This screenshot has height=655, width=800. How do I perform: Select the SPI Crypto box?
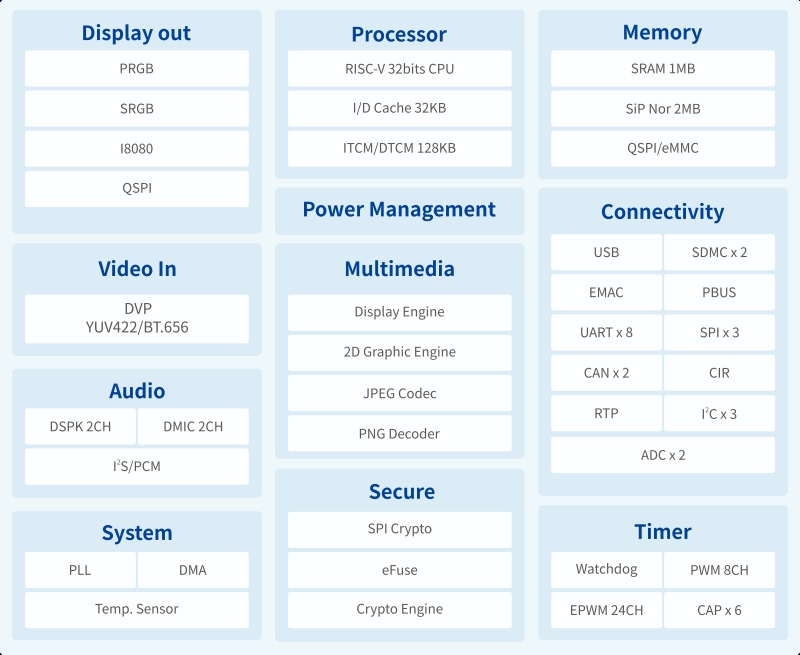[x=399, y=530]
